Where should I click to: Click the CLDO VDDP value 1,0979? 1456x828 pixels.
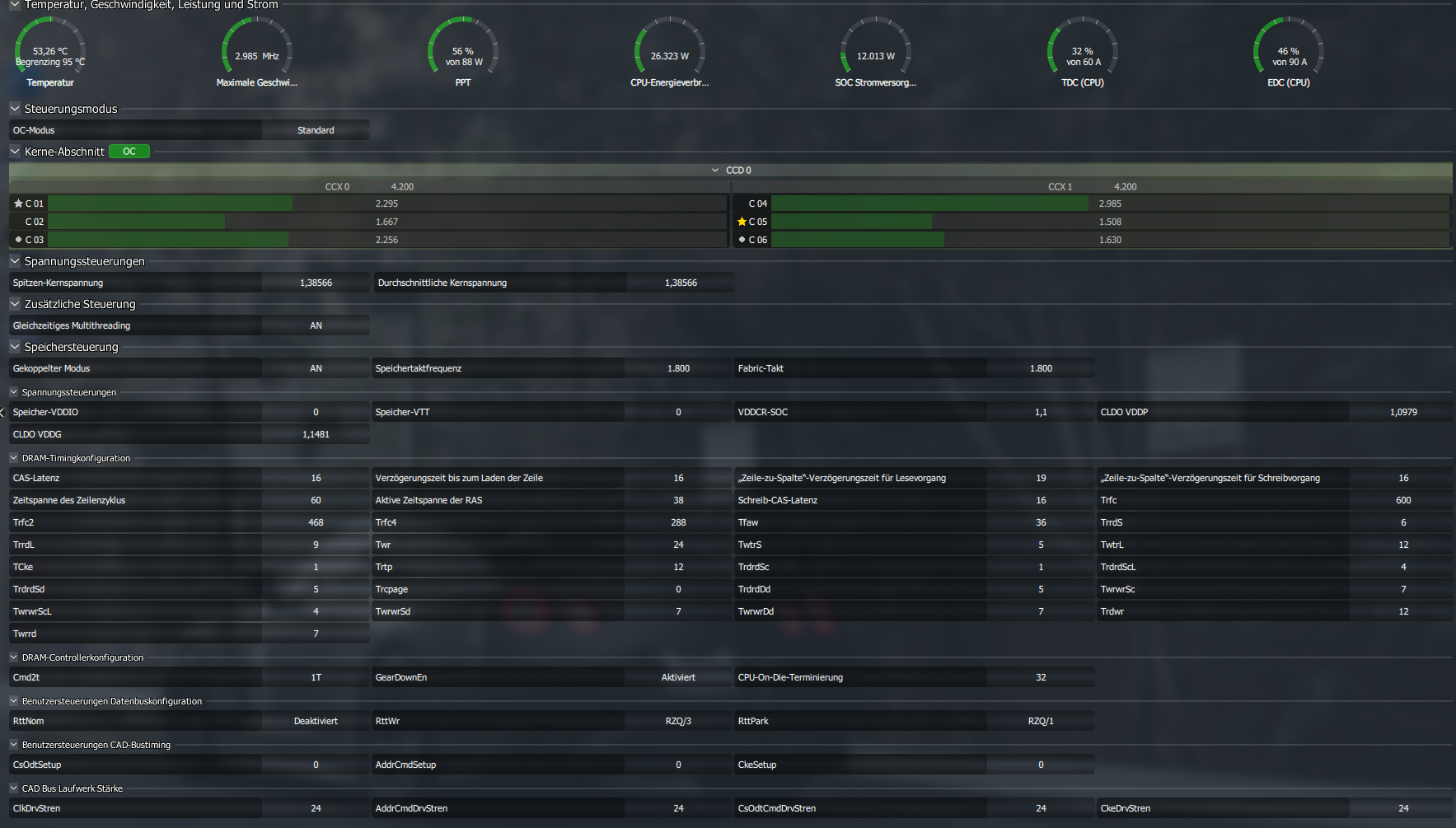pos(1403,412)
